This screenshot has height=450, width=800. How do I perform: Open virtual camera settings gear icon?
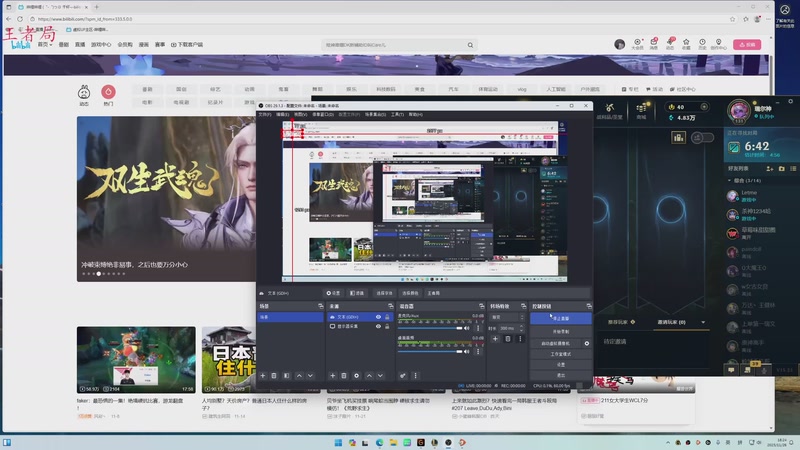point(587,342)
